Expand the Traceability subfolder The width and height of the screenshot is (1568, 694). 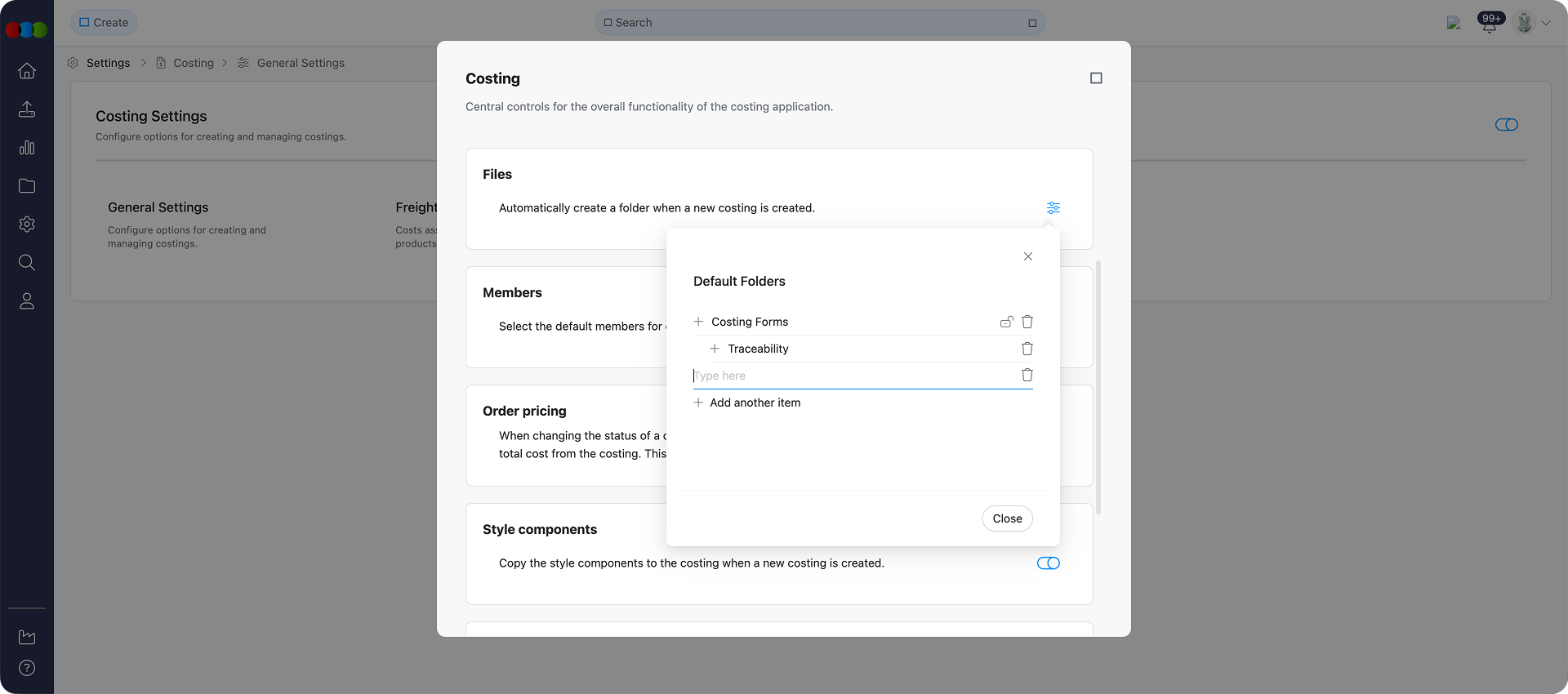pos(715,349)
